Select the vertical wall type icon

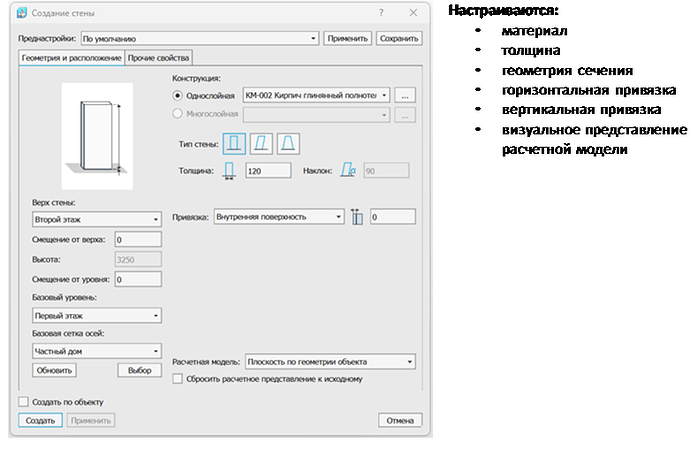234,143
